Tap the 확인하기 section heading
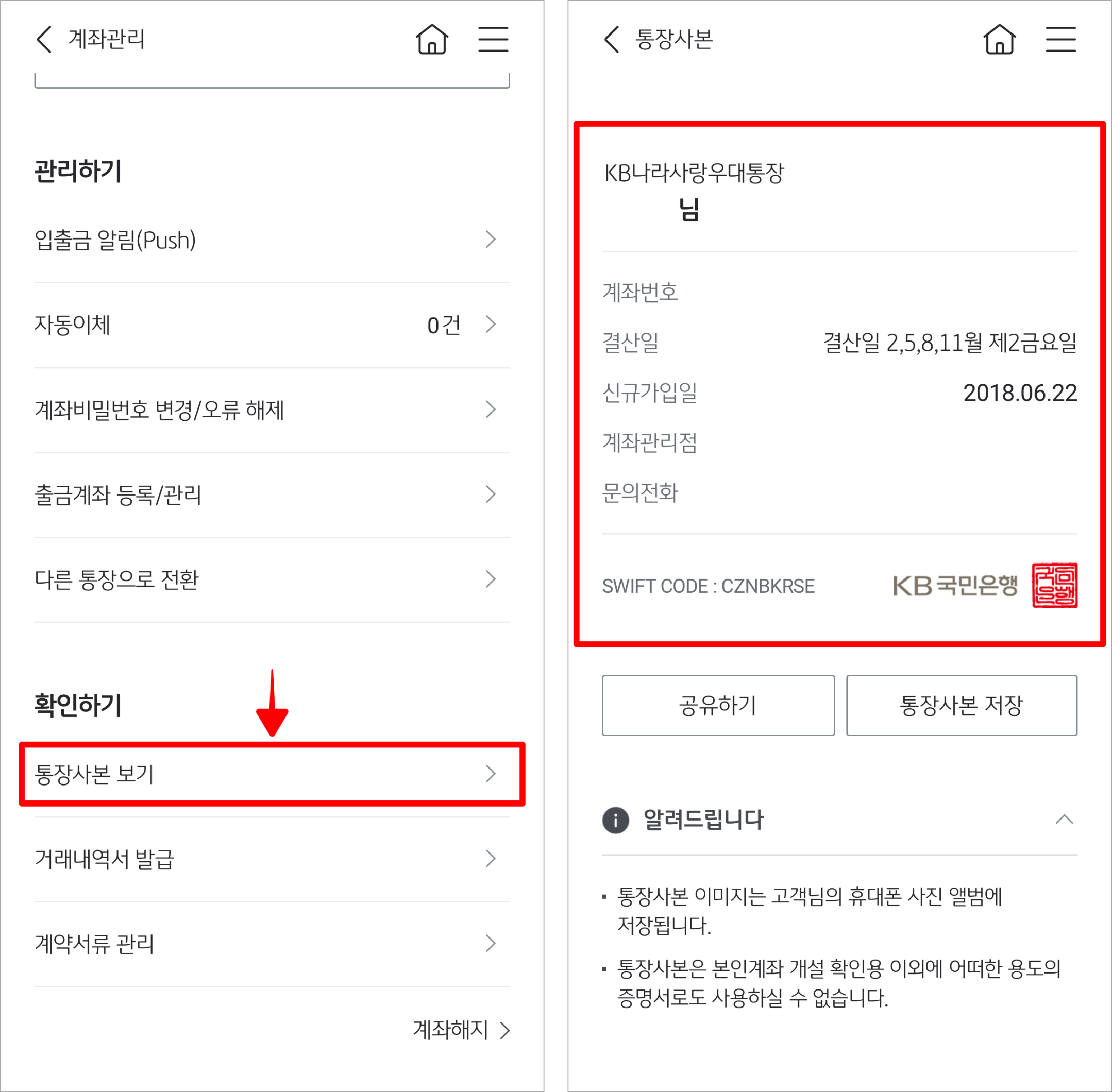 [x=78, y=706]
